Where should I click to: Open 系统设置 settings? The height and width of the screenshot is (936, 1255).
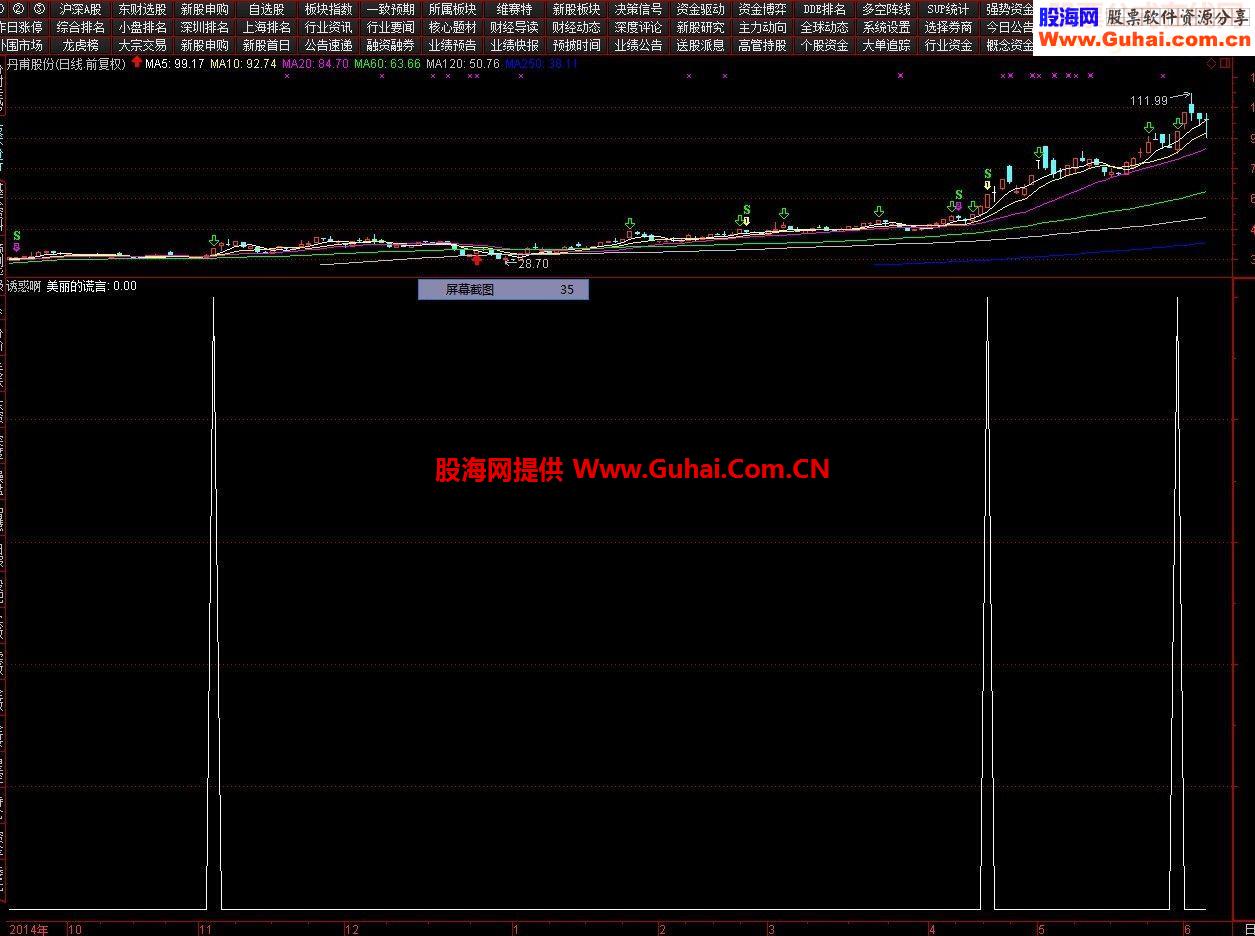coord(887,27)
